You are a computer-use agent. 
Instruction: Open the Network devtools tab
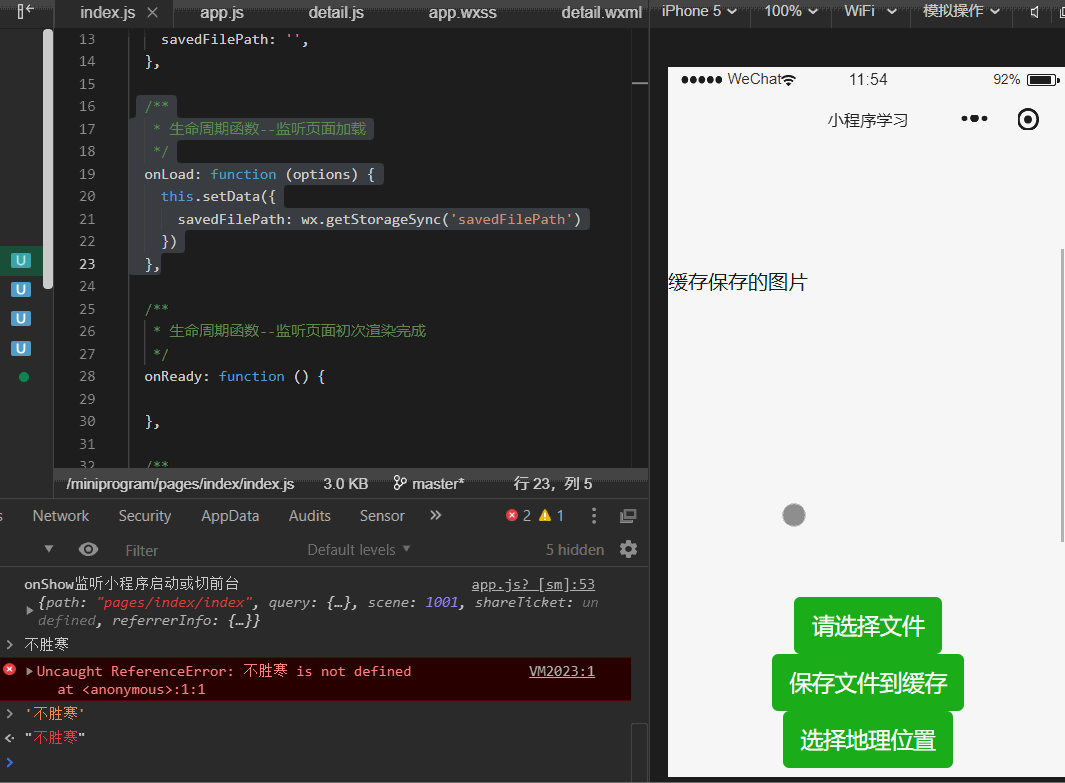(60, 516)
